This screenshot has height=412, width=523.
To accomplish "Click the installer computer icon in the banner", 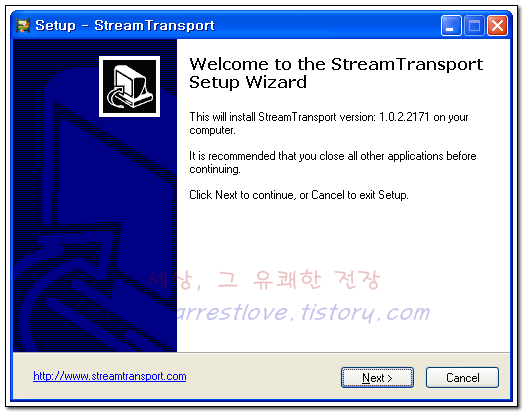I will (x=129, y=86).
